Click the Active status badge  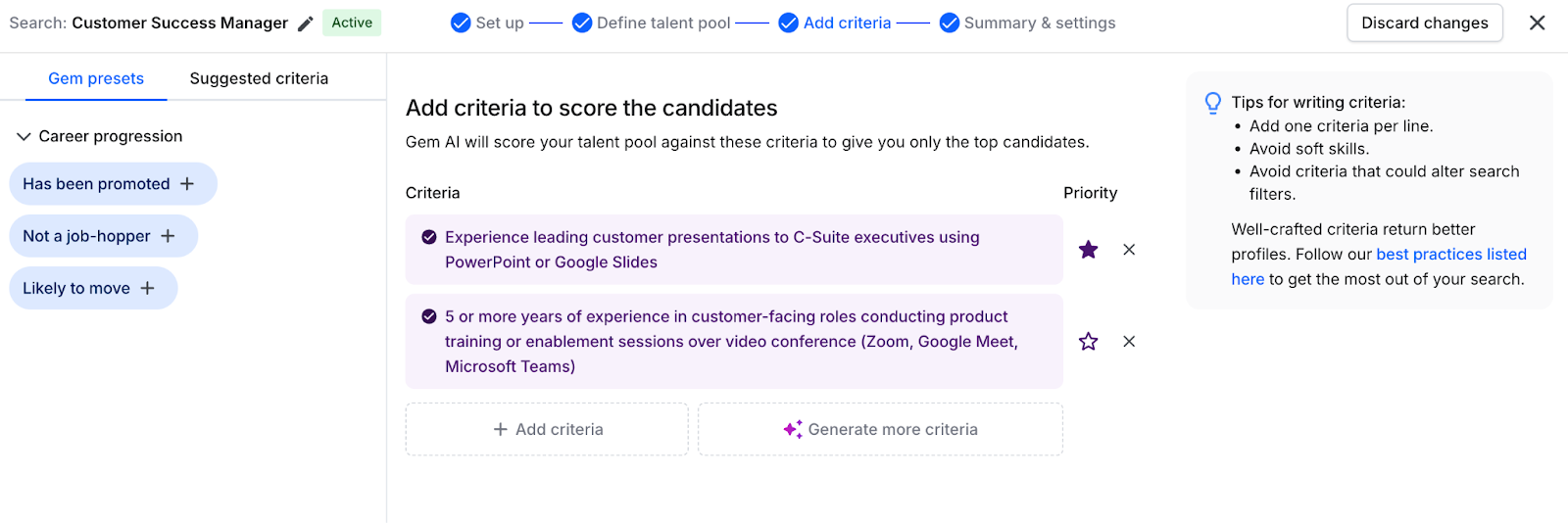(x=352, y=23)
